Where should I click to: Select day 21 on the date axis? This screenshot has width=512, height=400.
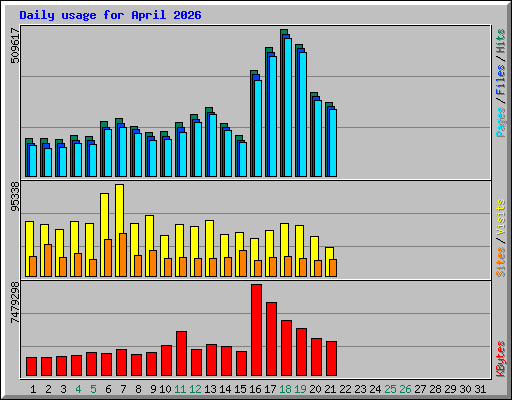pyautogui.click(x=330, y=389)
